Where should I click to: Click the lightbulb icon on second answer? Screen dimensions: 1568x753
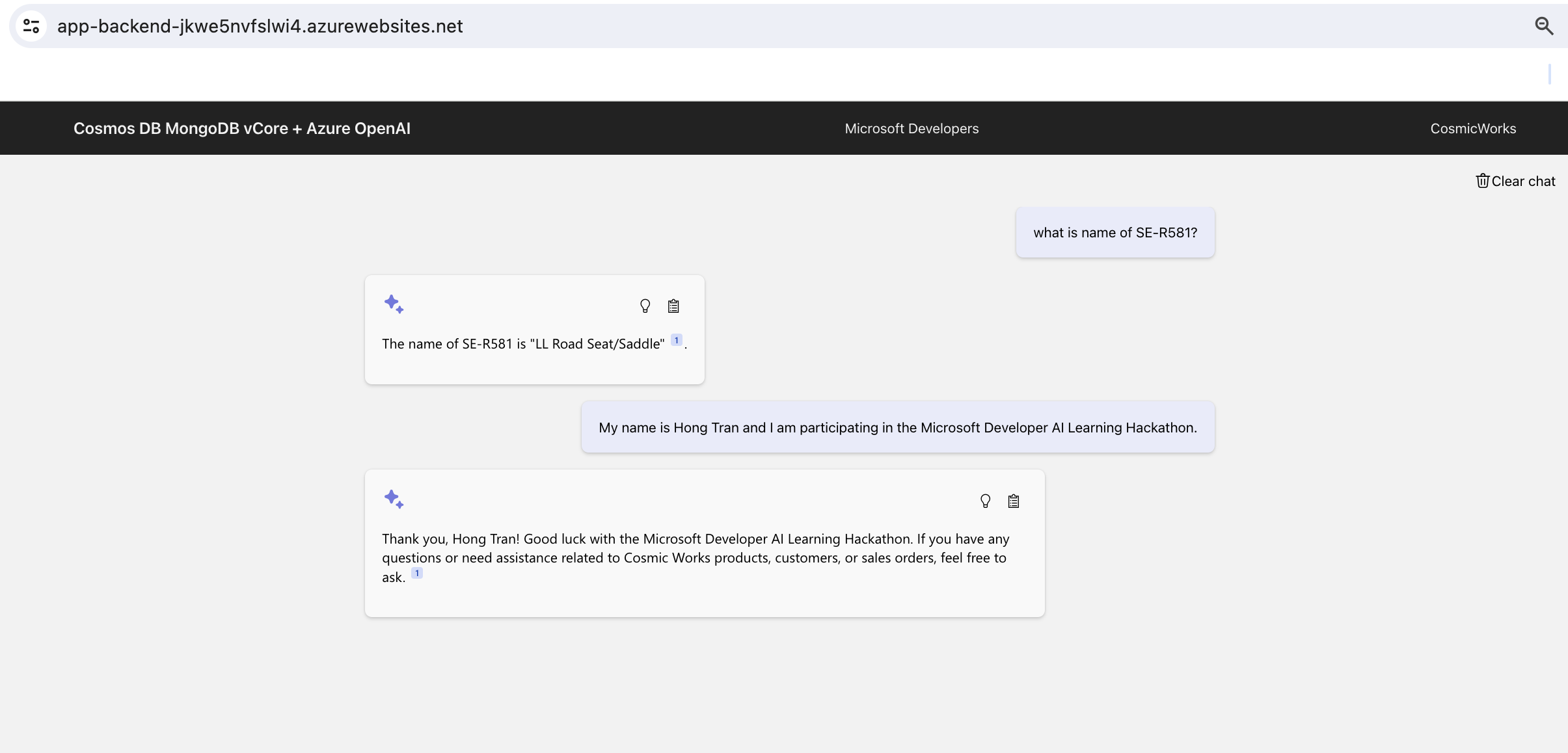985,501
